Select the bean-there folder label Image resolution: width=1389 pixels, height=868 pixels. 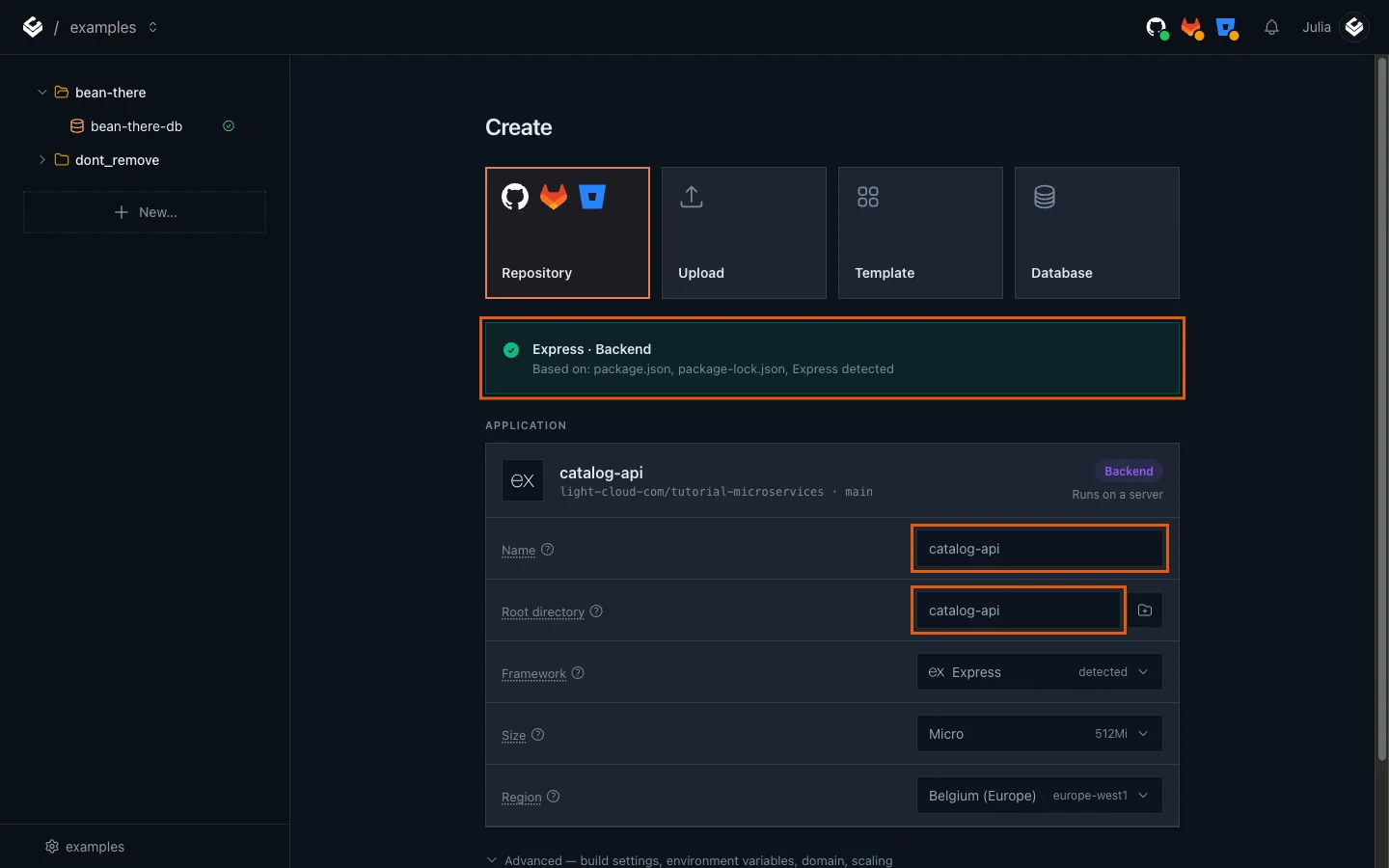point(111,93)
